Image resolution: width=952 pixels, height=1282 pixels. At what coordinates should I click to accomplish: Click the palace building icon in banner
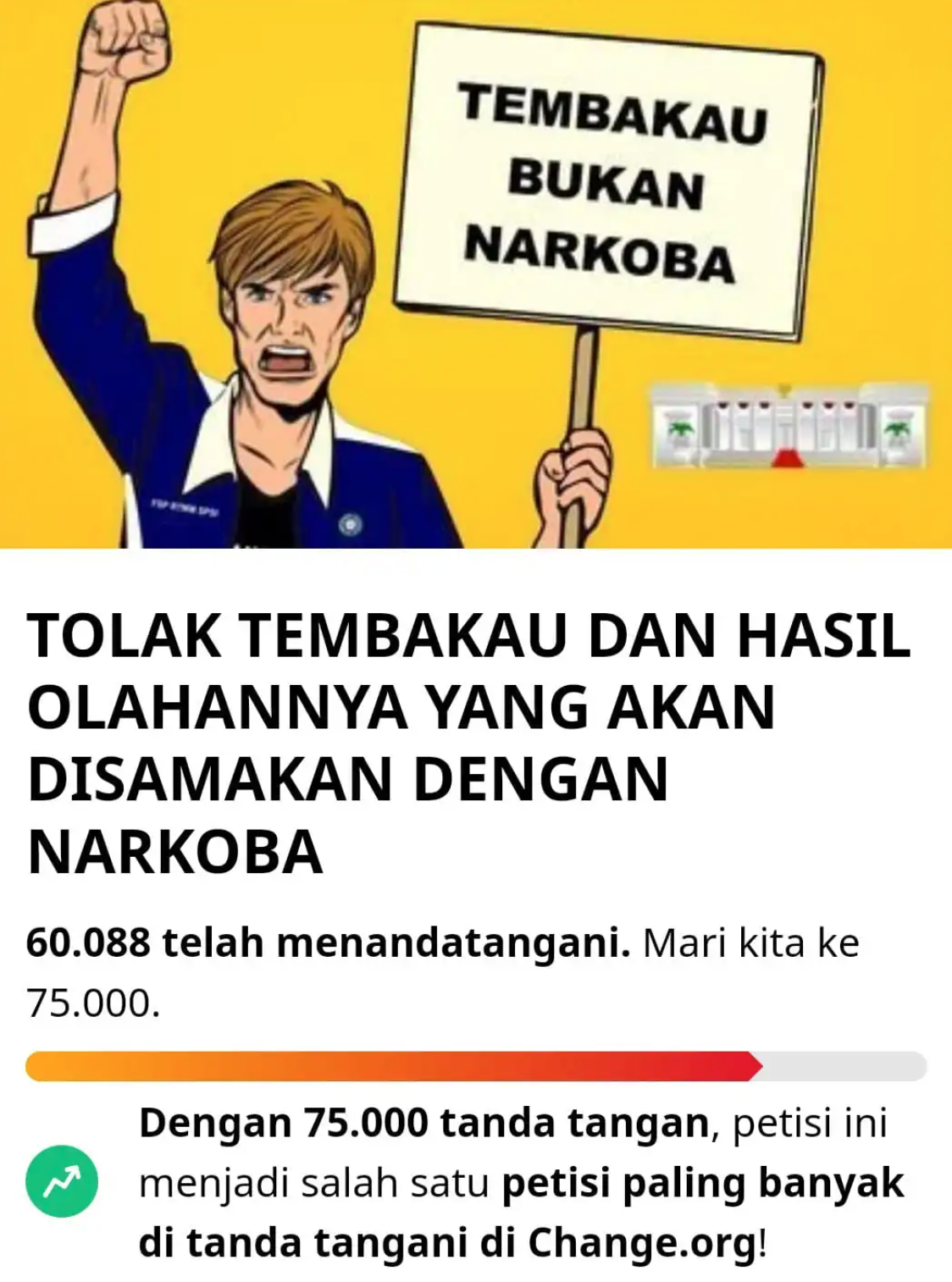pos(789,426)
